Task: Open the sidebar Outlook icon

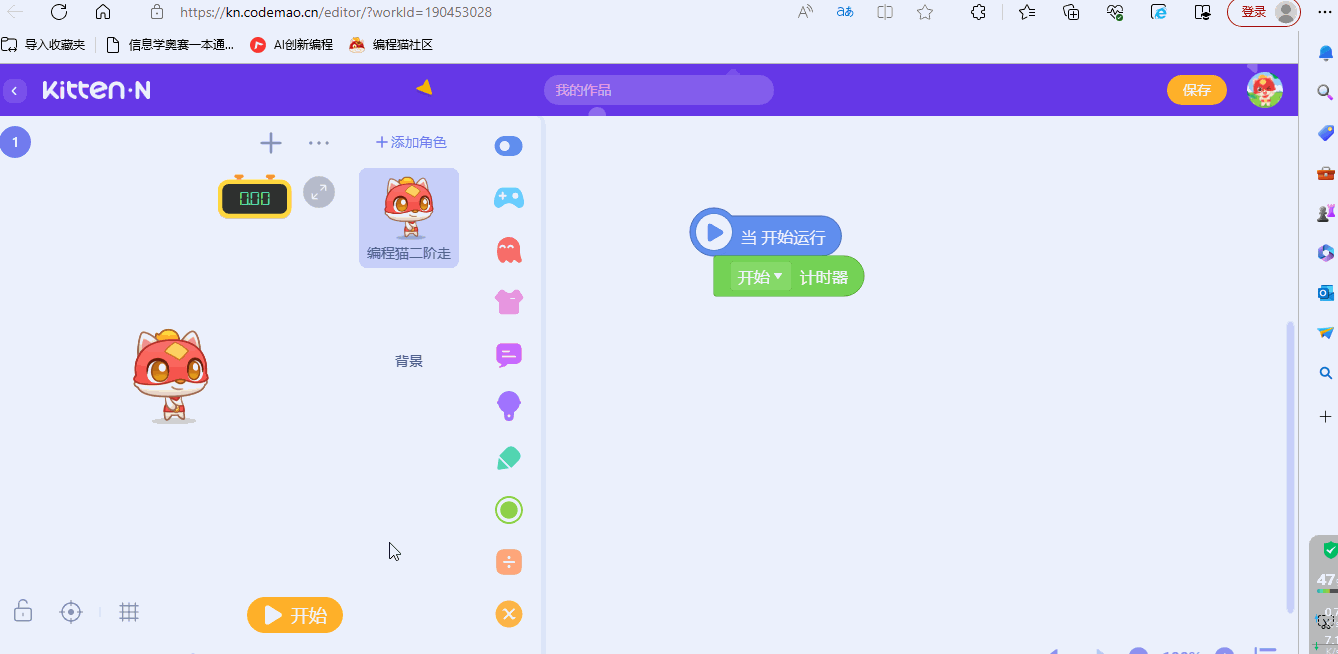Action: click(1326, 293)
